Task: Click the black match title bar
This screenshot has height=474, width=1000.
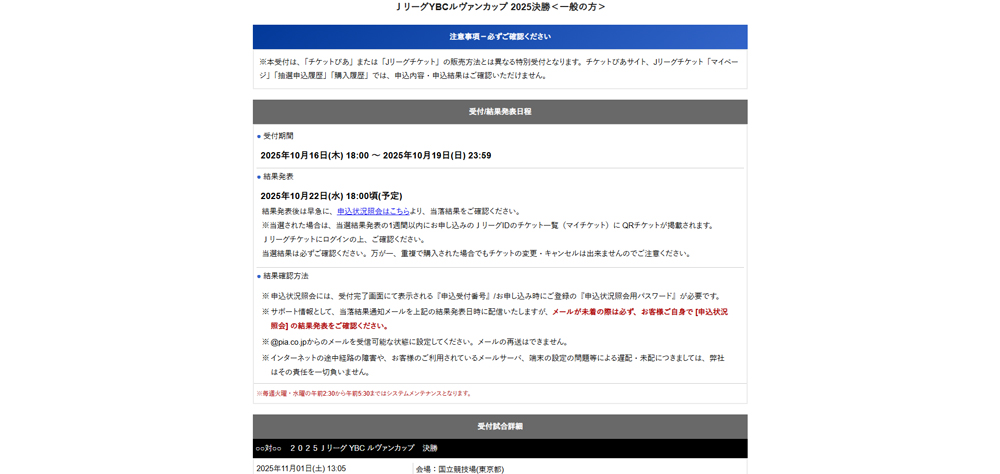Action: (x=499, y=449)
